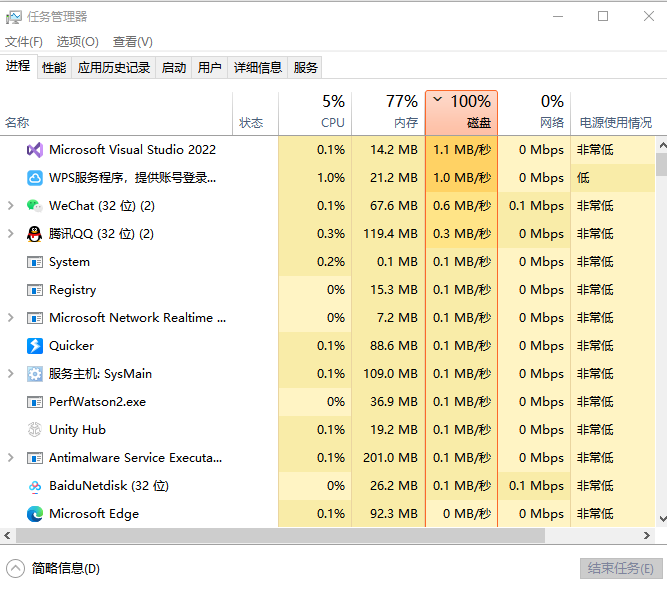Screen dimensions: 667x591
Task: Click the Microsoft Visual Studio 2022 icon
Action: coord(34,150)
